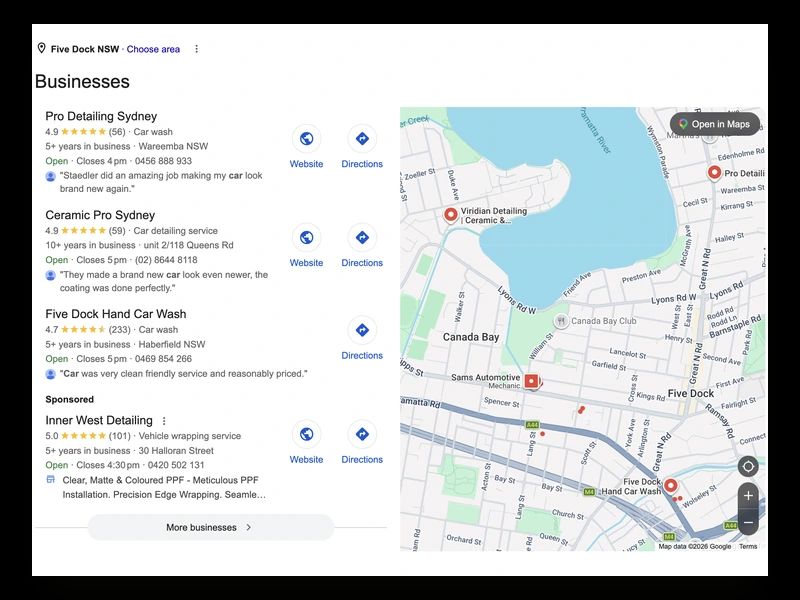Click 'Vehicle wrapping service' category text
800x600 pixels.
click(x=190, y=436)
